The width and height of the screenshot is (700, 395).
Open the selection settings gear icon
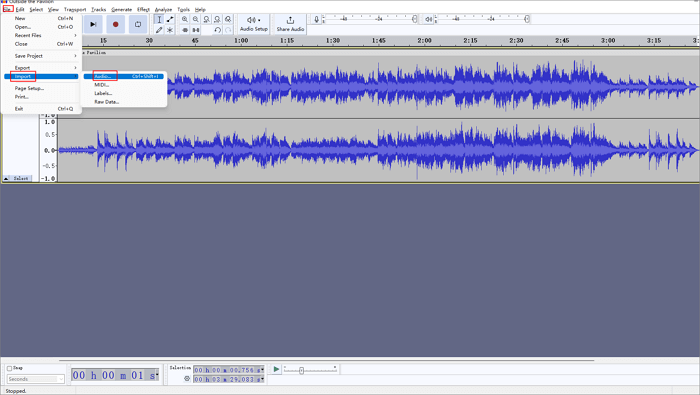tap(187, 378)
